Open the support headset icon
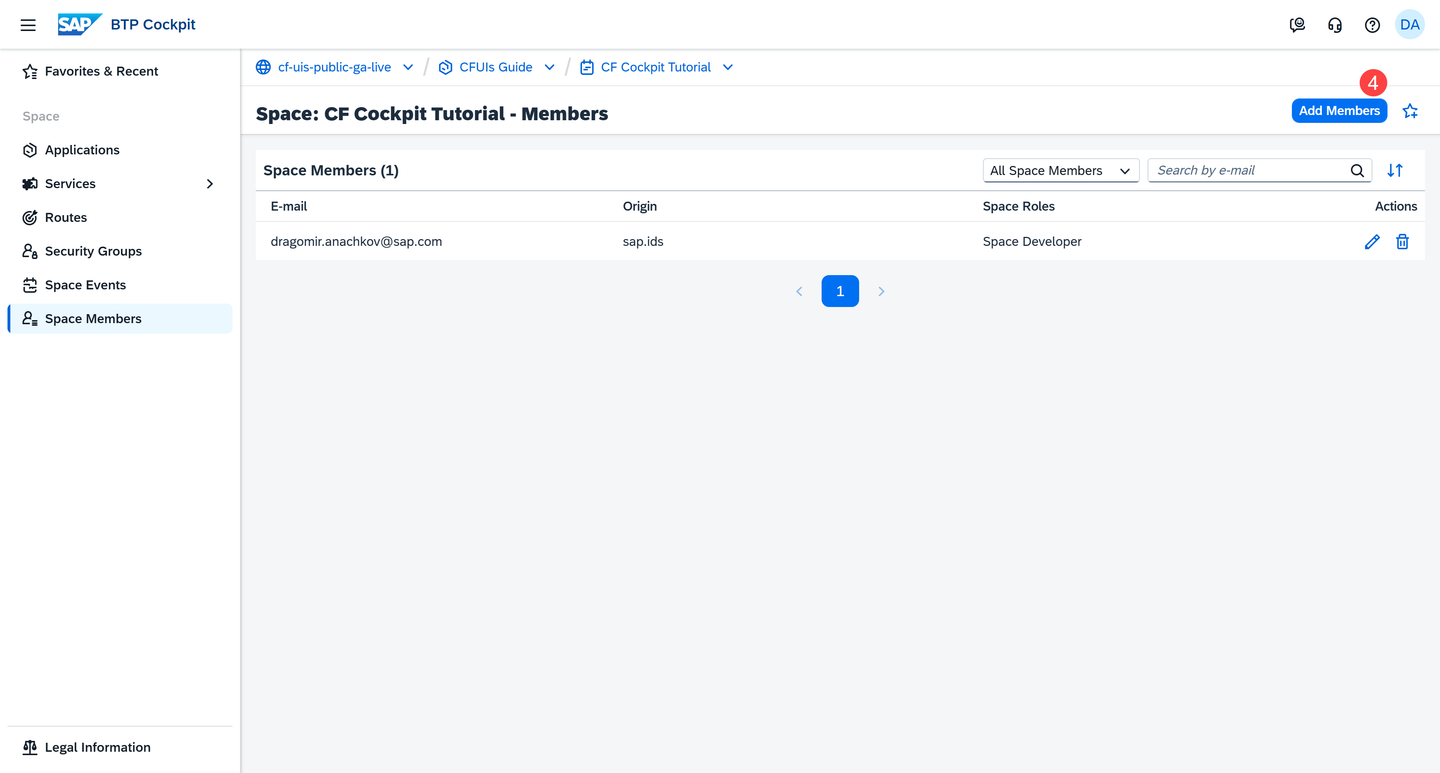The height and width of the screenshot is (773, 1440). (1335, 25)
